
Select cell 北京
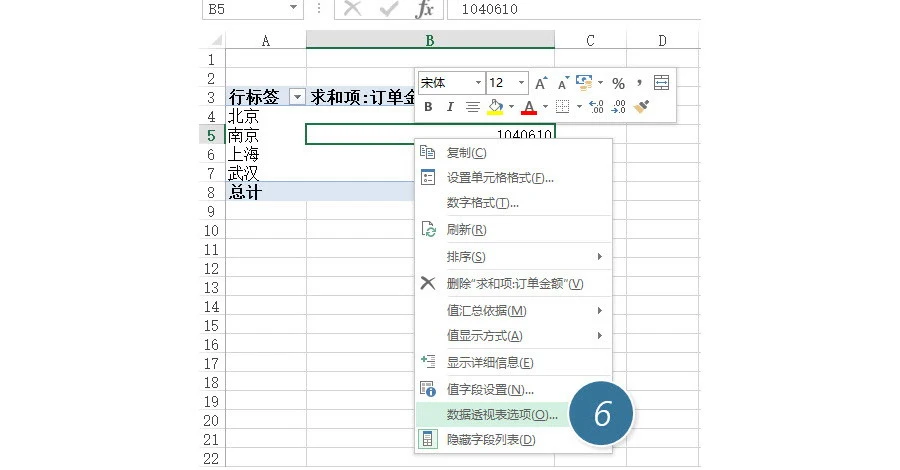click(x=266, y=116)
